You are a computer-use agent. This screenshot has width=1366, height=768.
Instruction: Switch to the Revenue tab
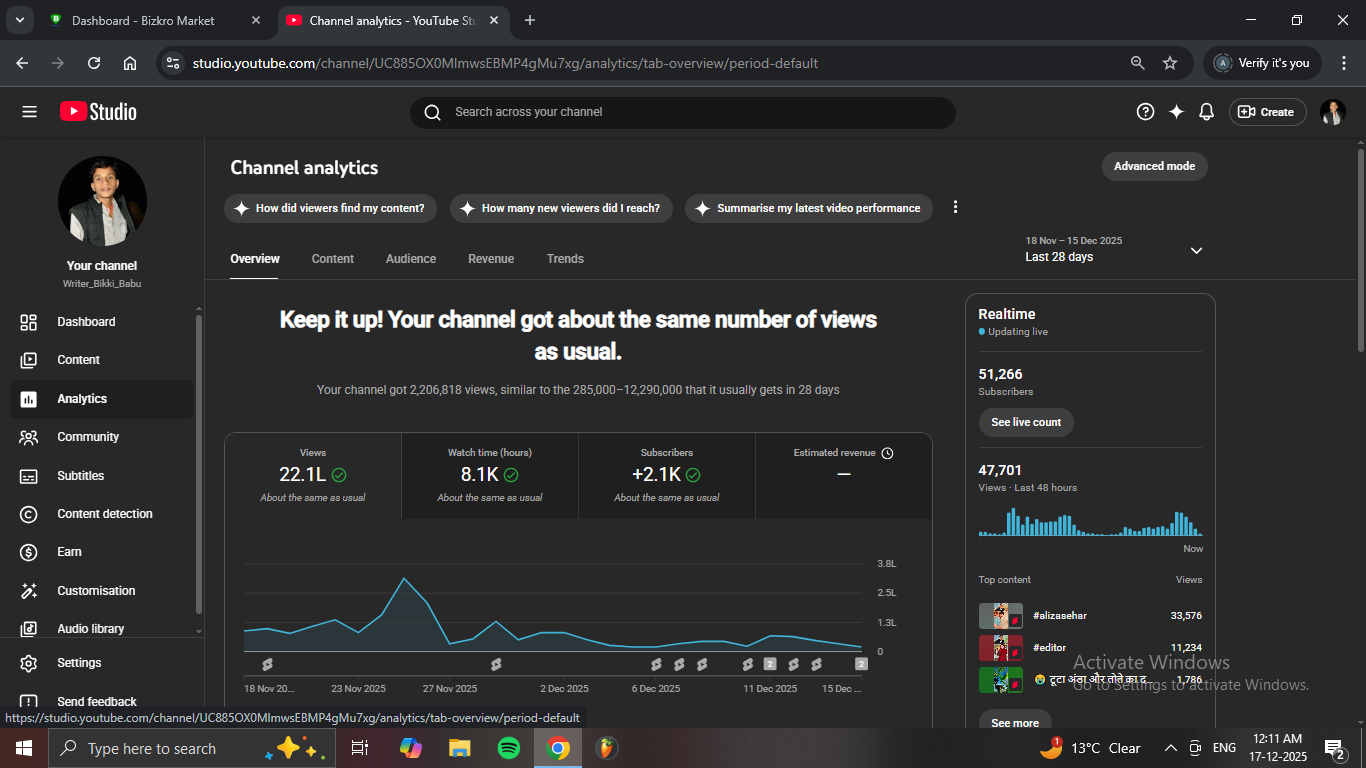[491, 259]
